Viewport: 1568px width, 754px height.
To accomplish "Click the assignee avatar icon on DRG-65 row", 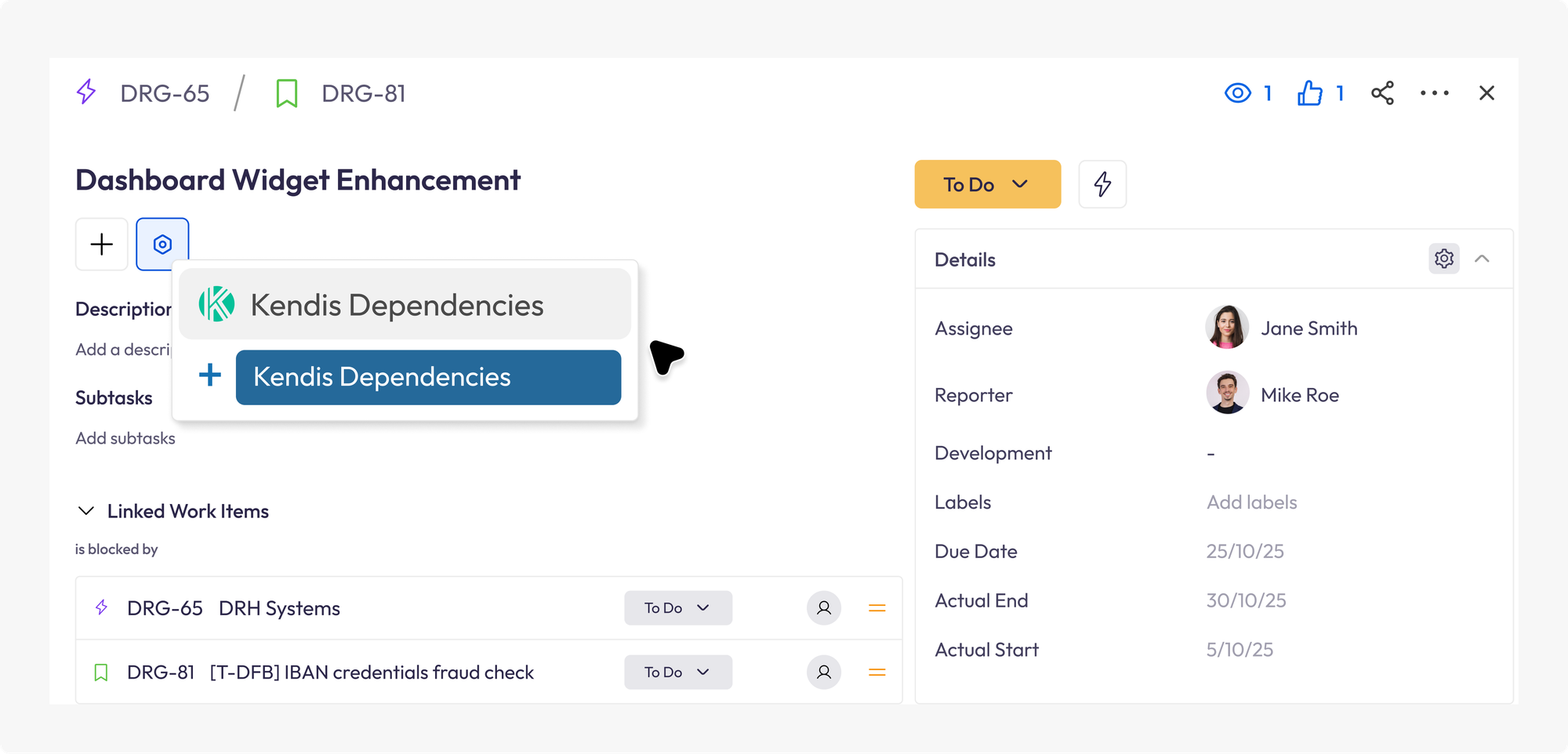I will 823,607.
